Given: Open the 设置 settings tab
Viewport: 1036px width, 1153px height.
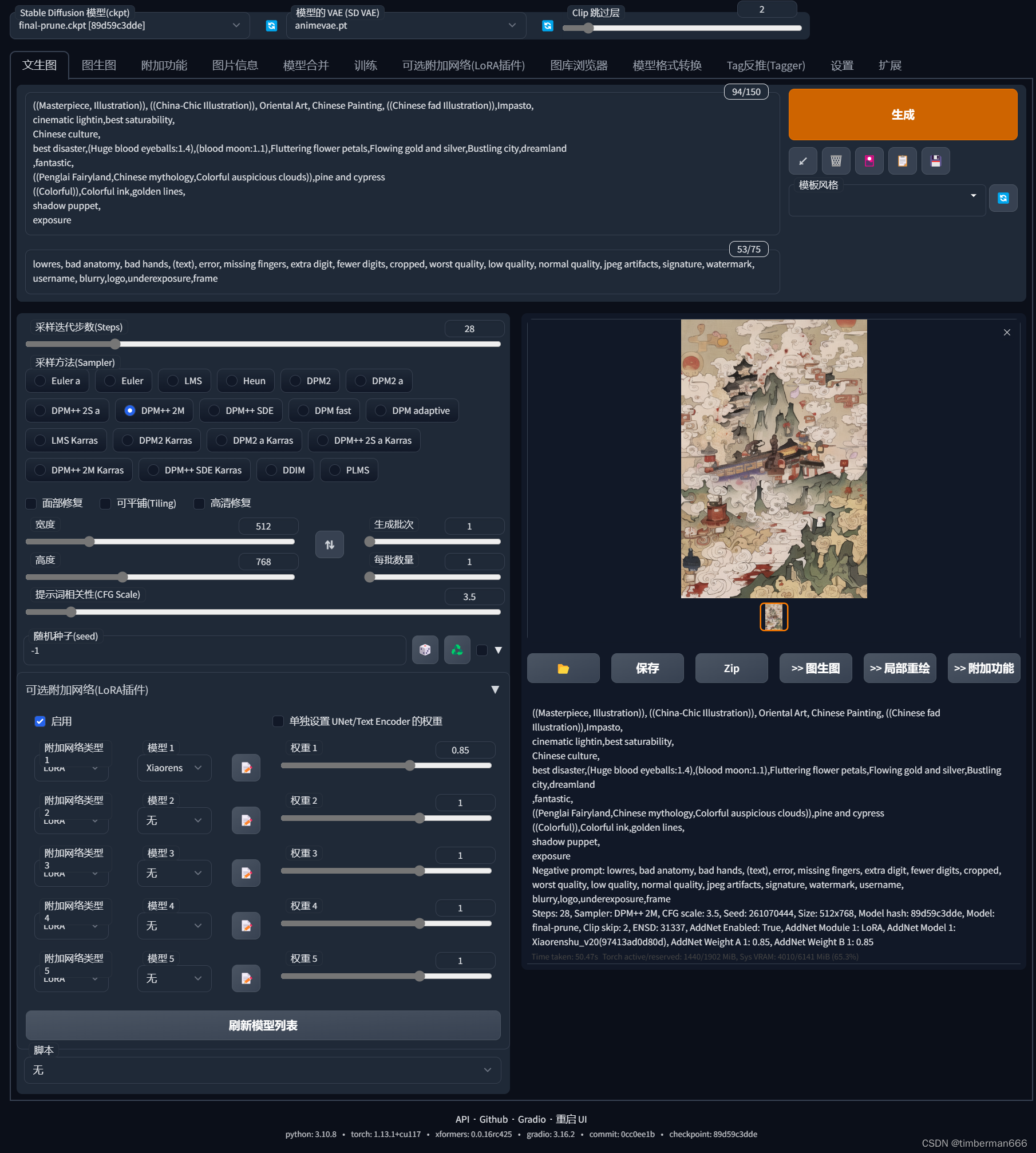Looking at the screenshot, I should click(842, 65).
